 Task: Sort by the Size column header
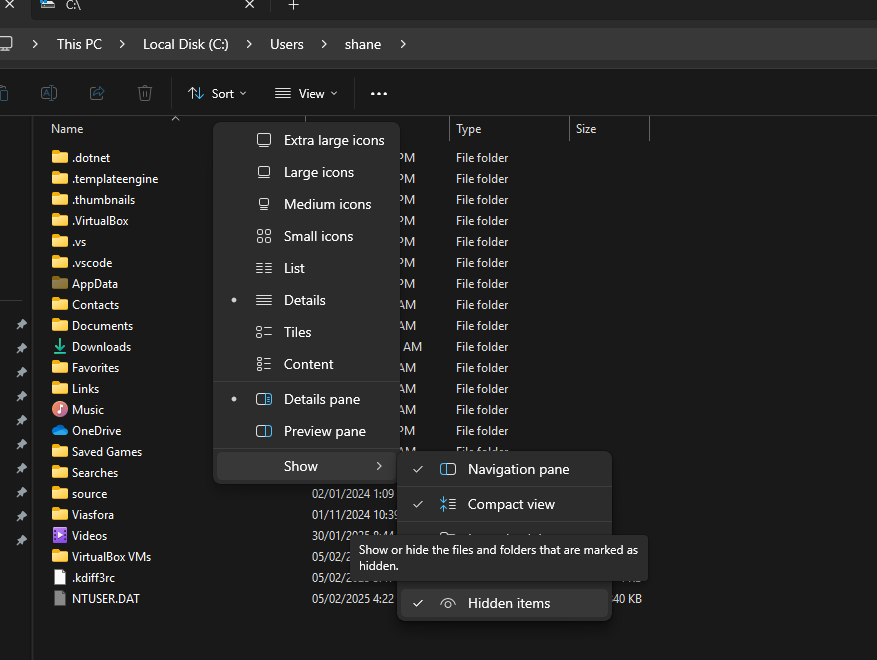pos(586,129)
